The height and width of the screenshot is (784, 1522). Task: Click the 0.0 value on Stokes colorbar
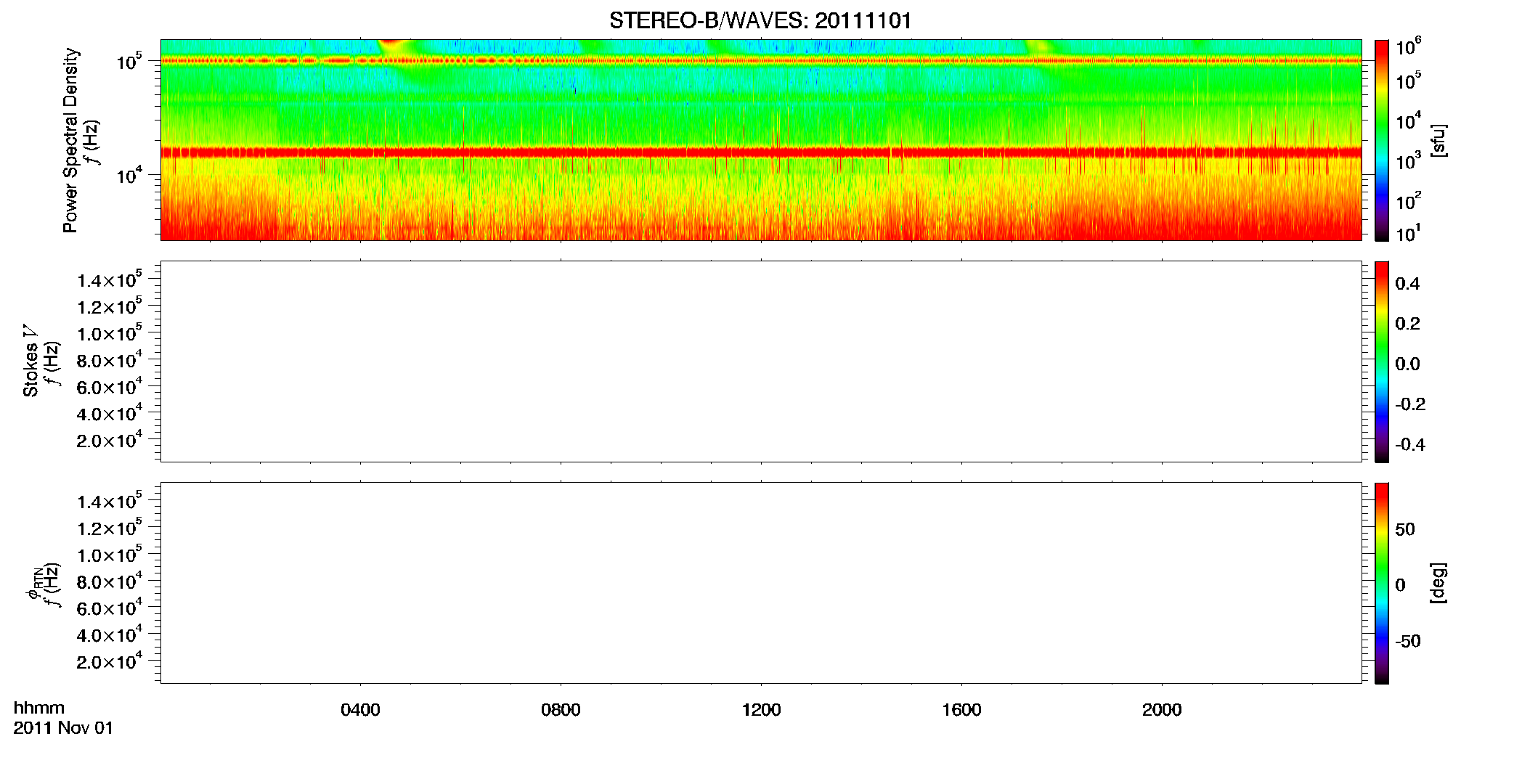point(1407,364)
